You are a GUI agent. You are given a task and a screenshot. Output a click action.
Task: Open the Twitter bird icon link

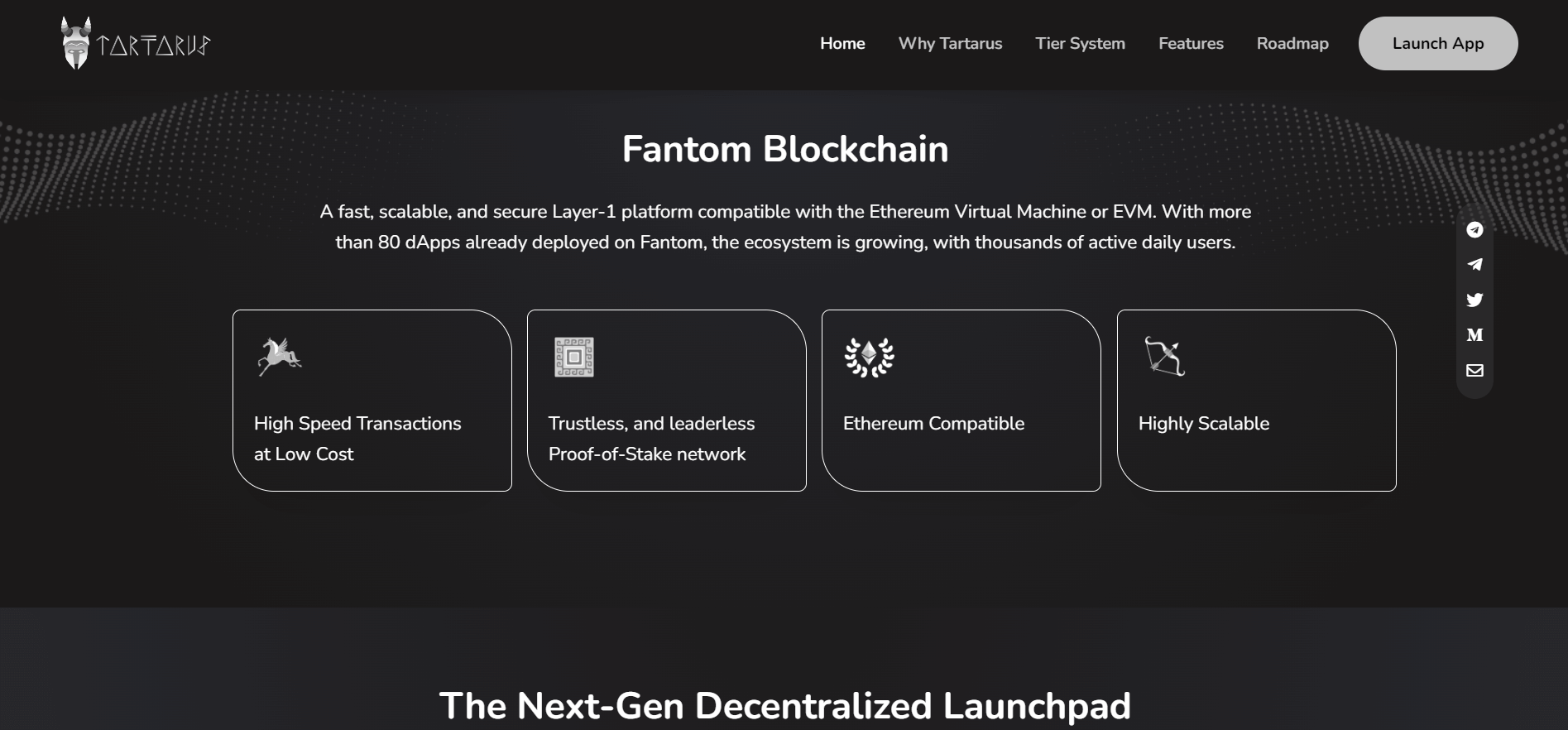coord(1474,300)
